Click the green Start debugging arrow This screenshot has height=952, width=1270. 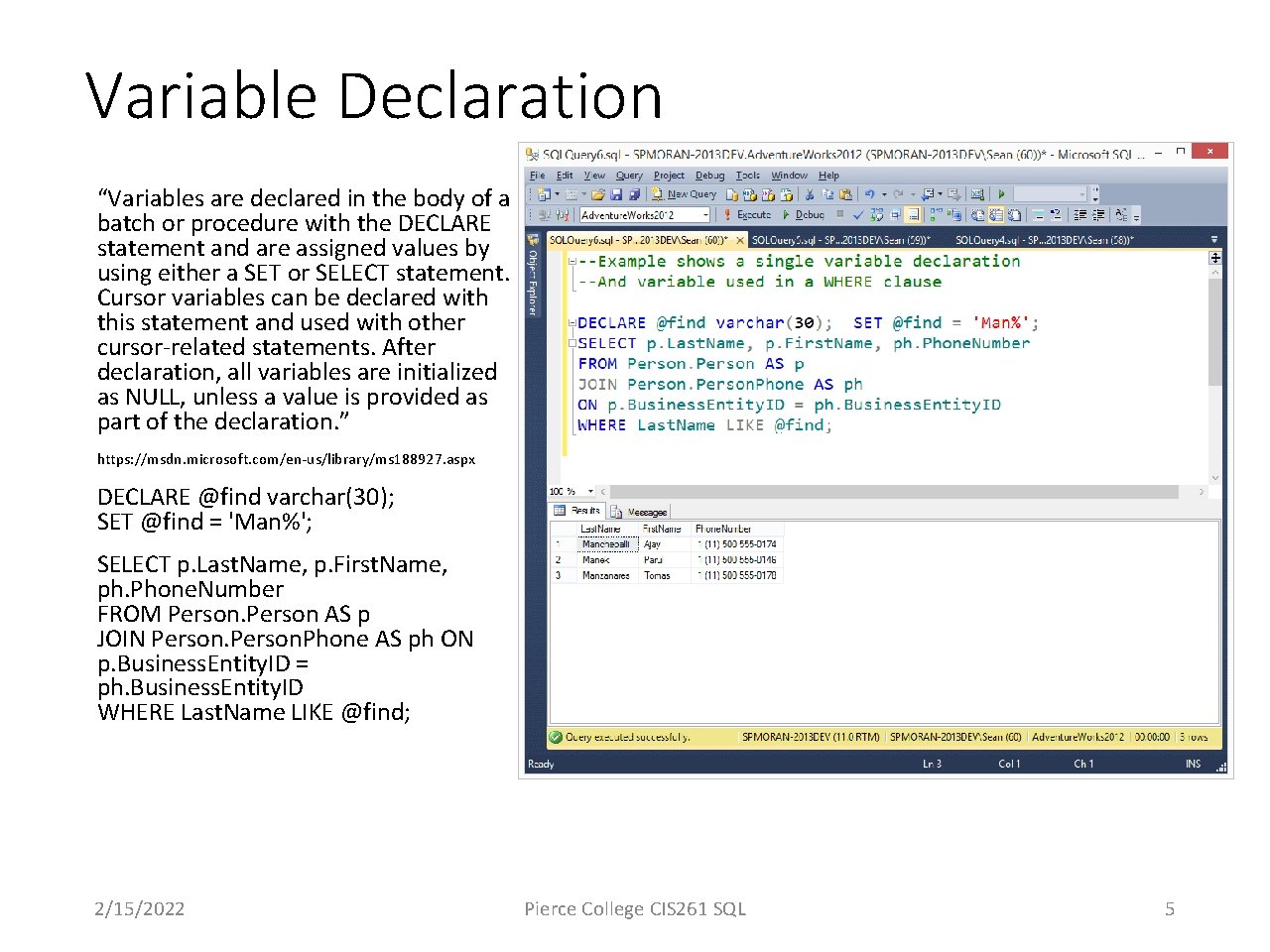pyautogui.click(x=1001, y=194)
